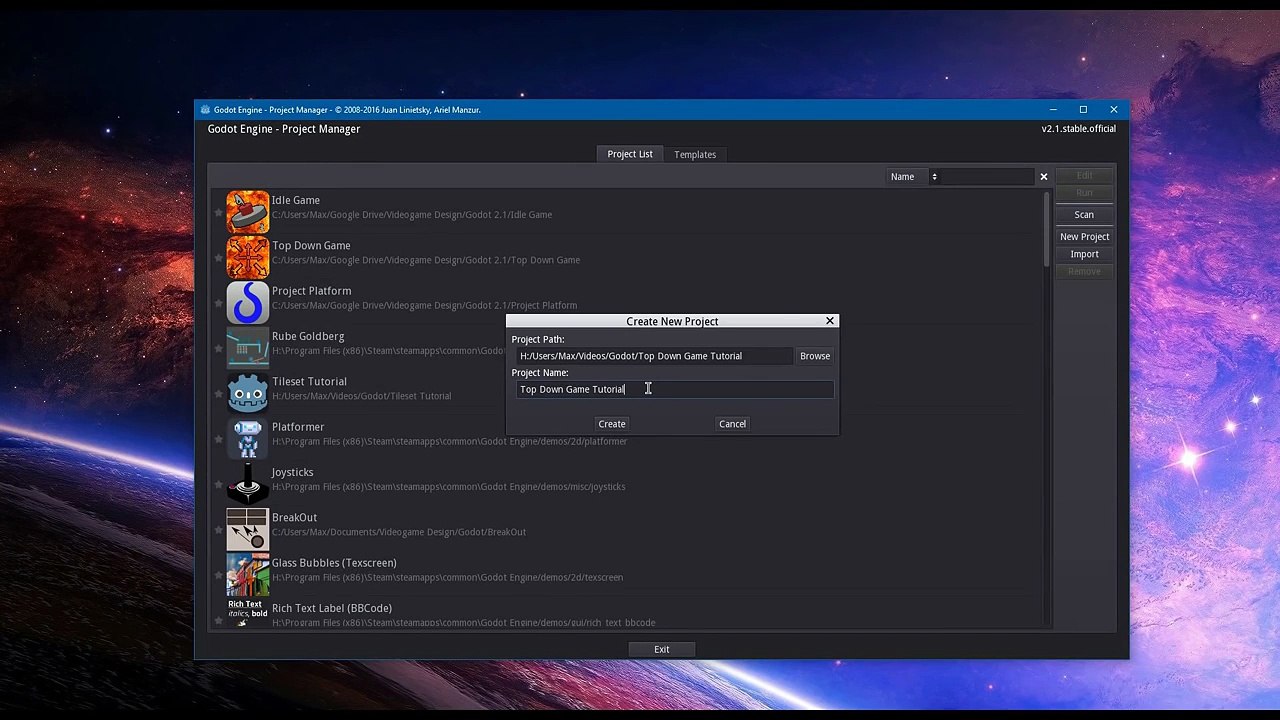Viewport: 1280px width, 720px height.
Task: Click the BreakOut folder path text
Action: point(399,532)
